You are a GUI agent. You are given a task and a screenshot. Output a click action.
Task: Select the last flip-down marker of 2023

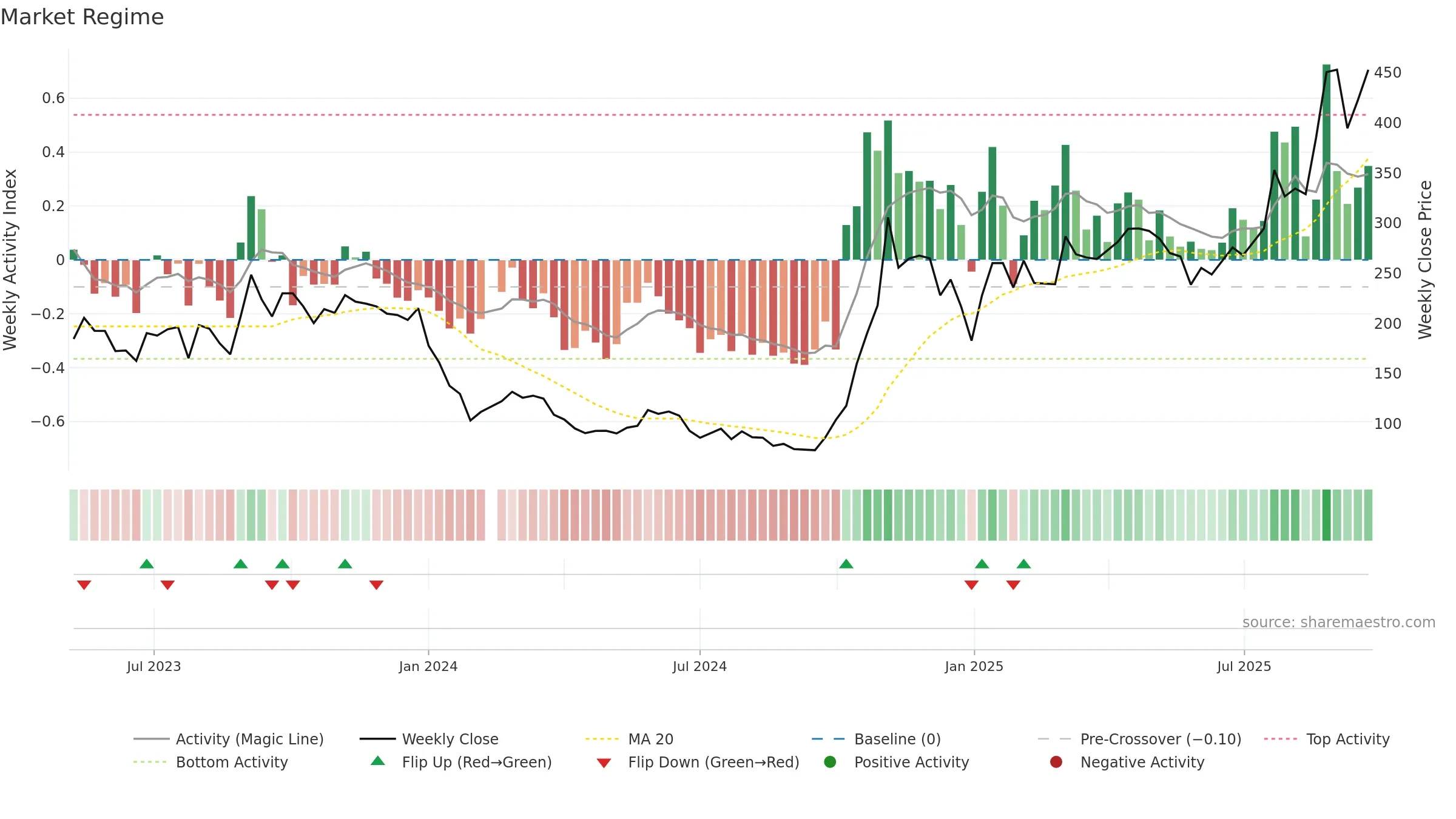click(377, 585)
